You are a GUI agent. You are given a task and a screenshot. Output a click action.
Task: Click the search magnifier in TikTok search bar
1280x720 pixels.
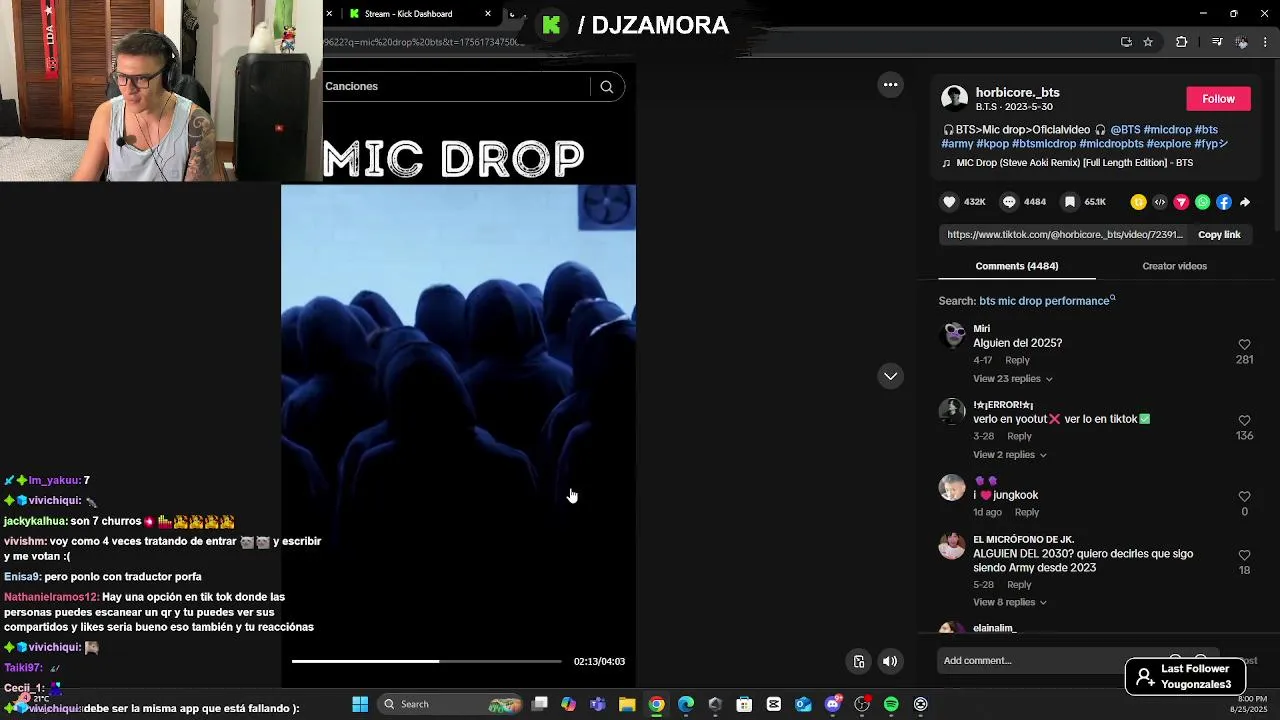(606, 86)
